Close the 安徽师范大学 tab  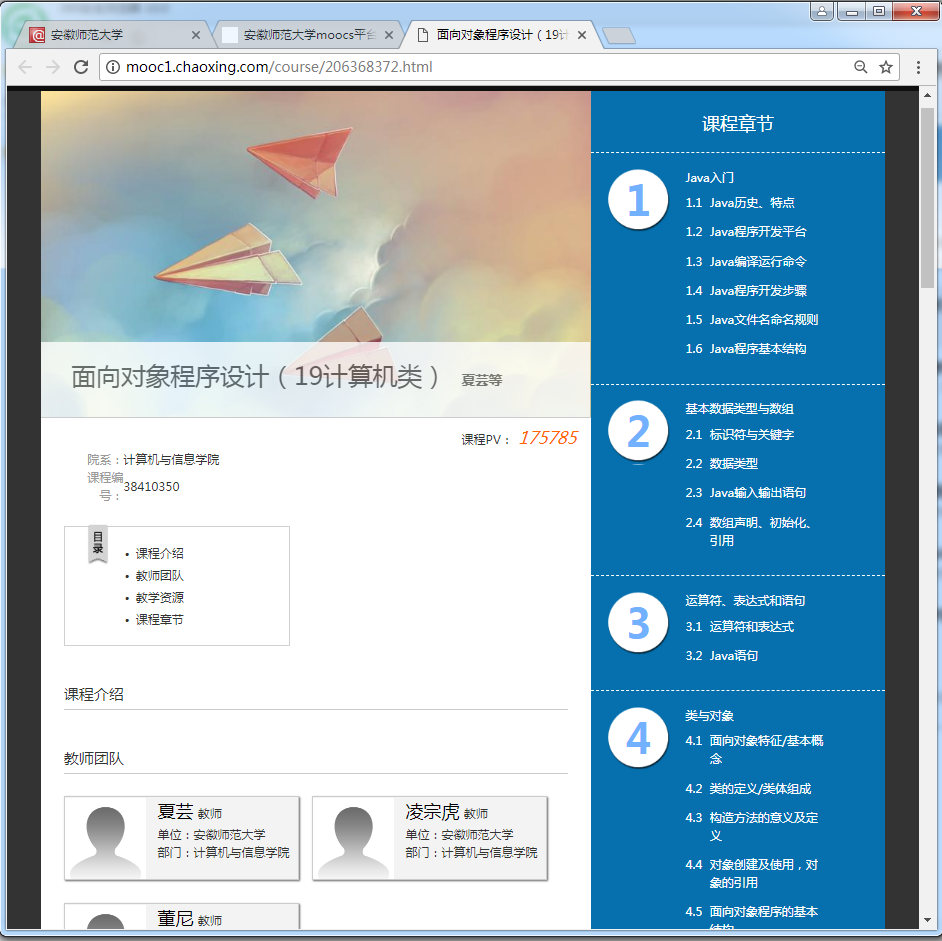[195, 35]
